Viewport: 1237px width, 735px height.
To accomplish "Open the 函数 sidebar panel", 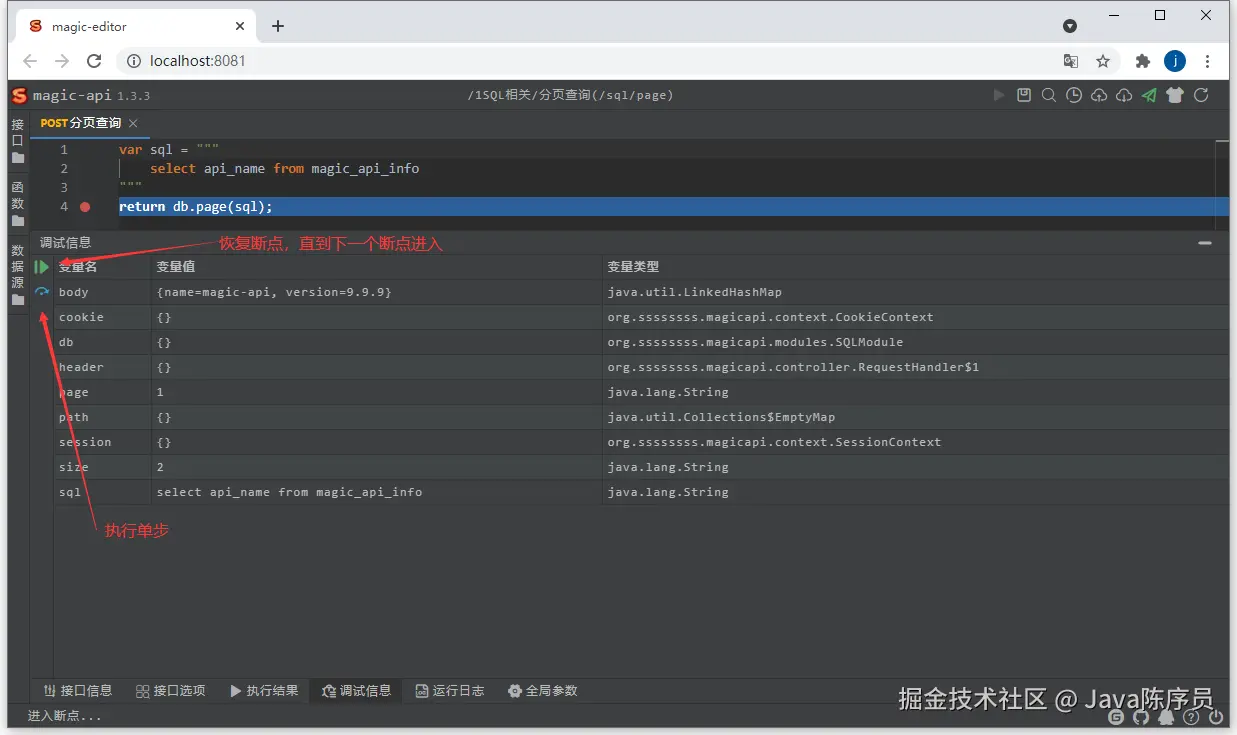I will coord(18,204).
